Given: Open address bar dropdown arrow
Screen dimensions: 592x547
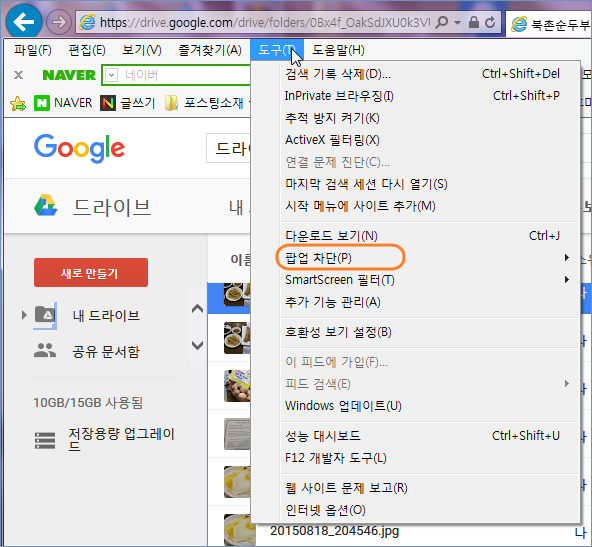Looking at the screenshot, I should pyautogui.click(x=457, y=23).
